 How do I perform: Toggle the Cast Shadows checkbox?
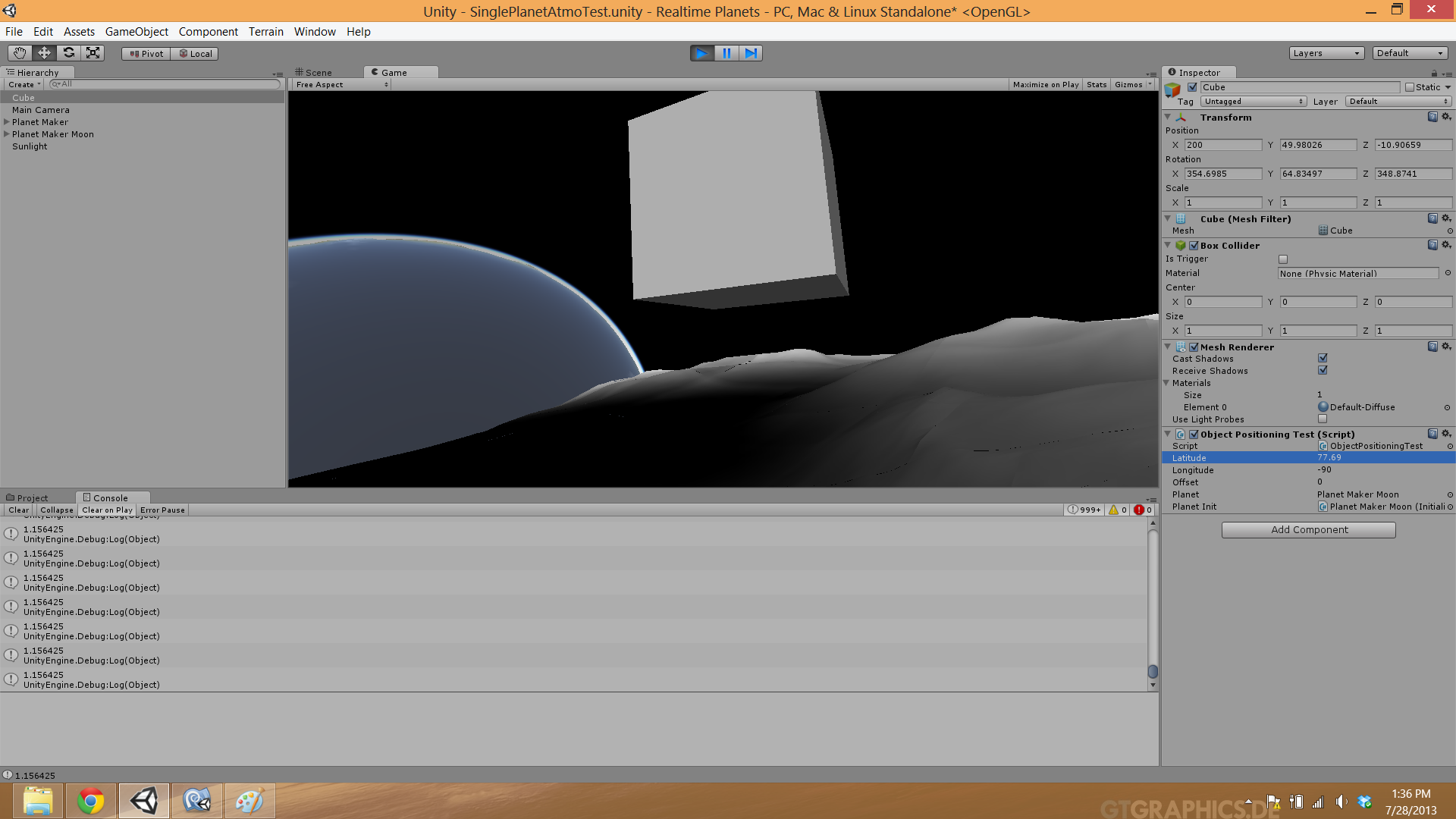click(x=1323, y=358)
